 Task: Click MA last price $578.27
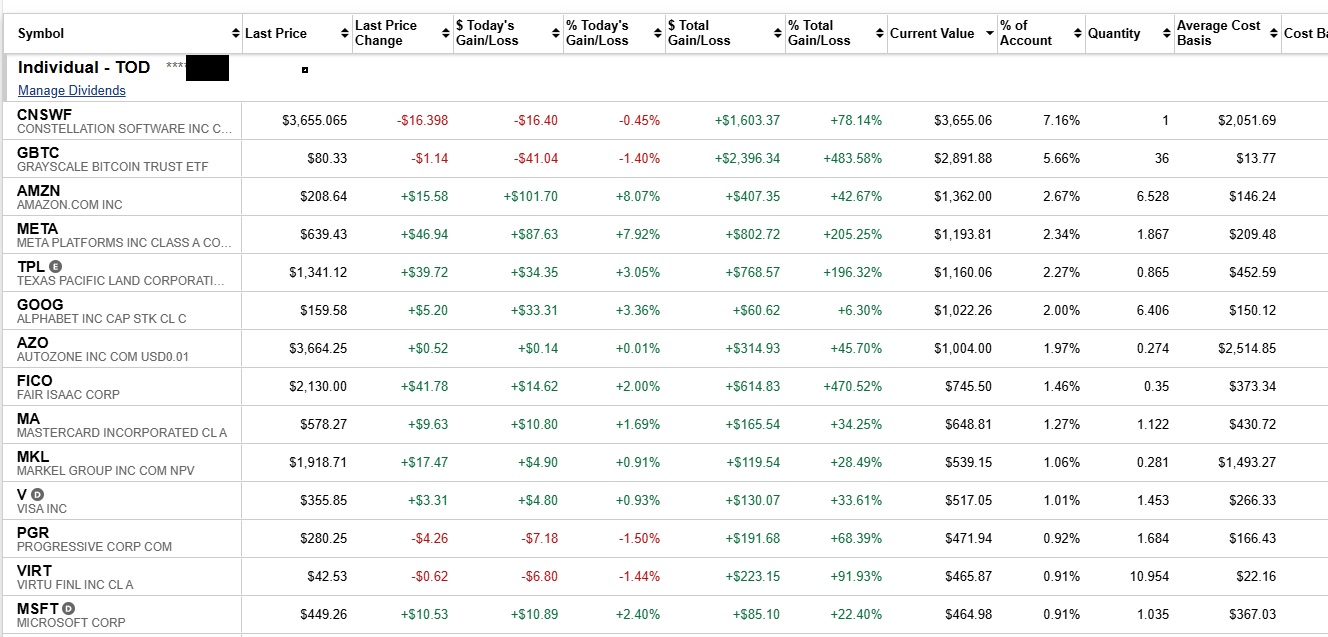pos(323,424)
